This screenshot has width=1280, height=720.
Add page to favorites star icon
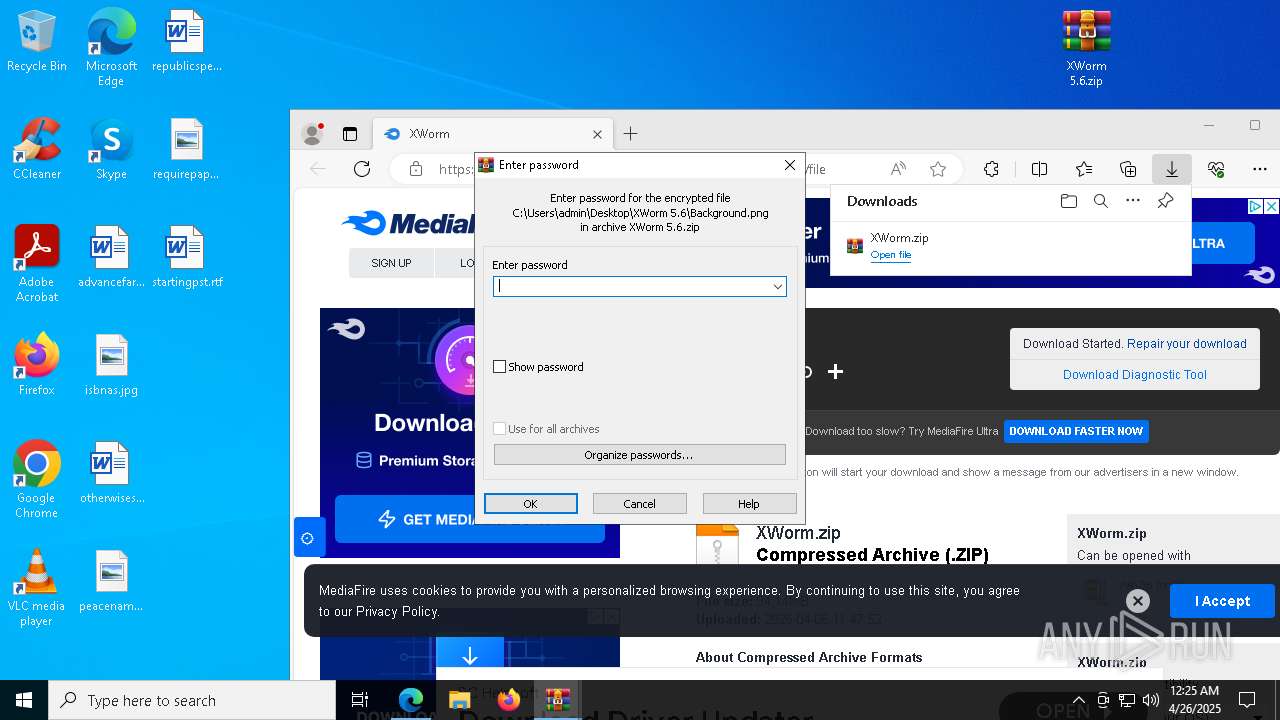pyautogui.click(x=938, y=169)
